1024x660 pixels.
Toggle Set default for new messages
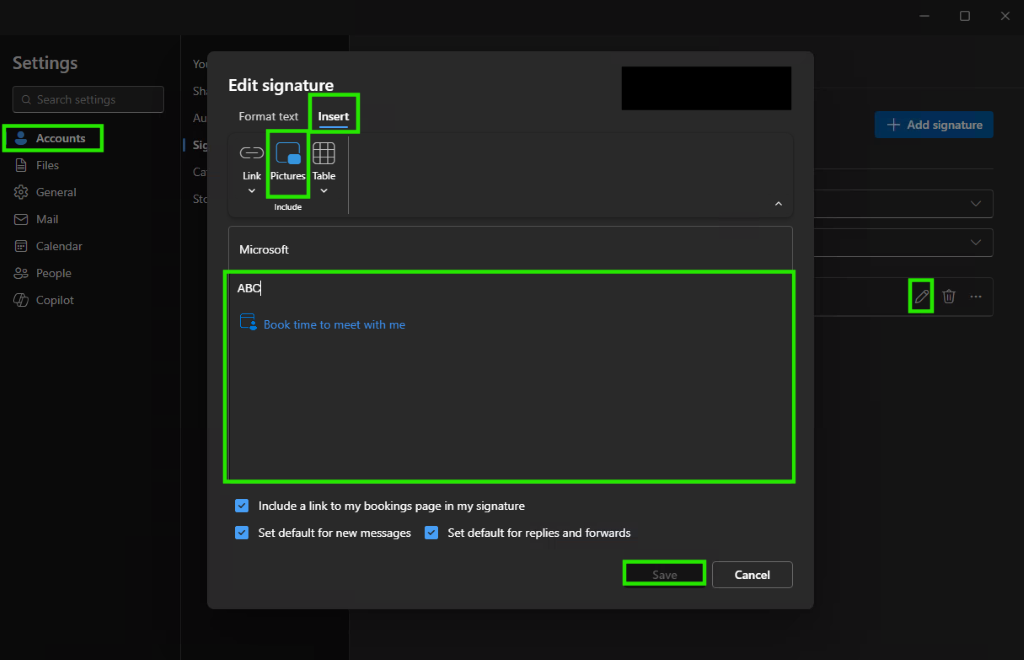coord(242,533)
